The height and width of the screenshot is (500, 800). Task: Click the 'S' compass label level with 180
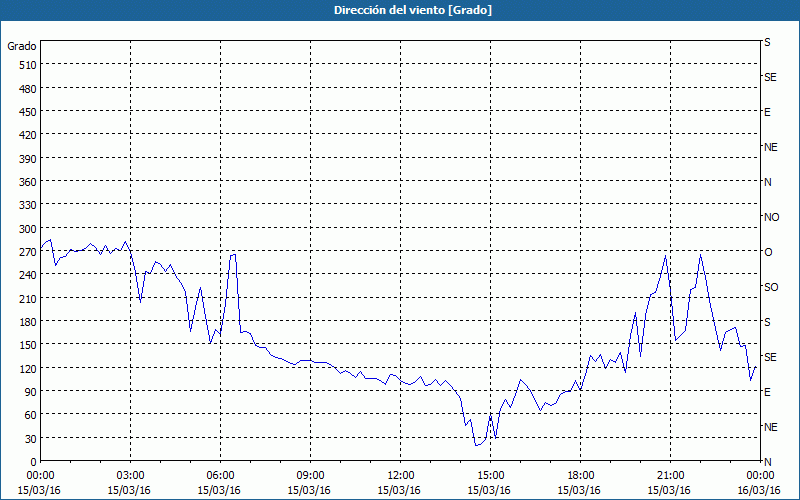coord(767,322)
